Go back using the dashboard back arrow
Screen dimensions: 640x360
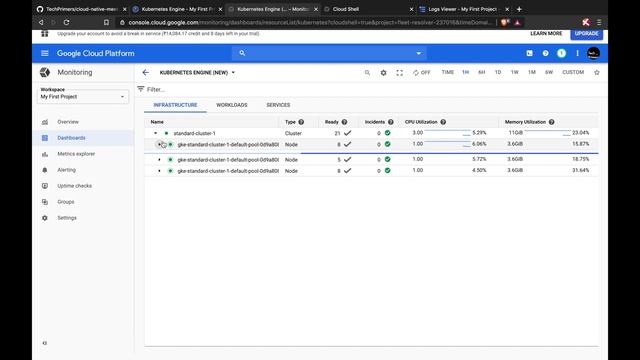(146, 72)
